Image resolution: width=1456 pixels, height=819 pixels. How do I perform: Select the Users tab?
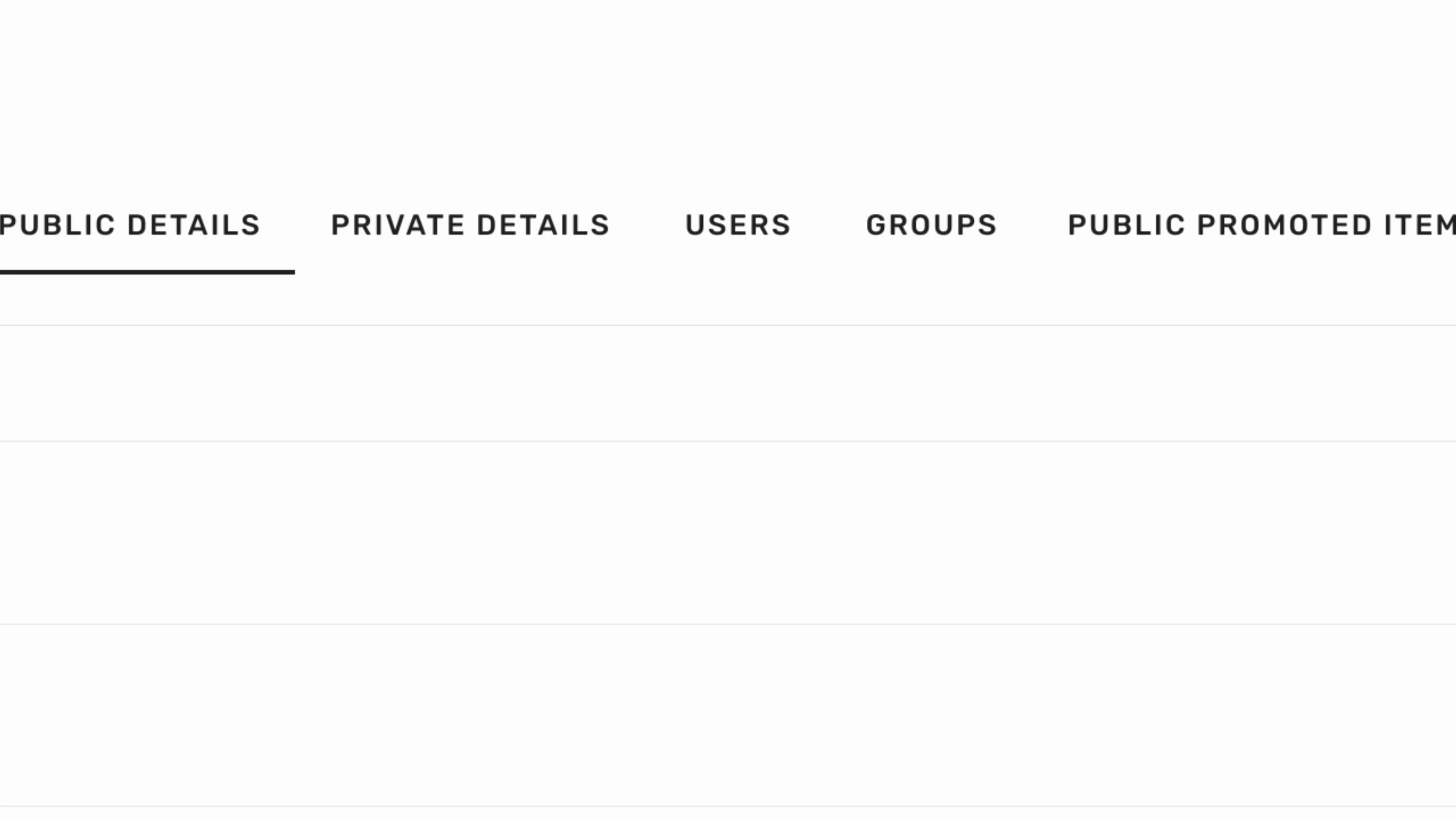click(x=738, y=225)
